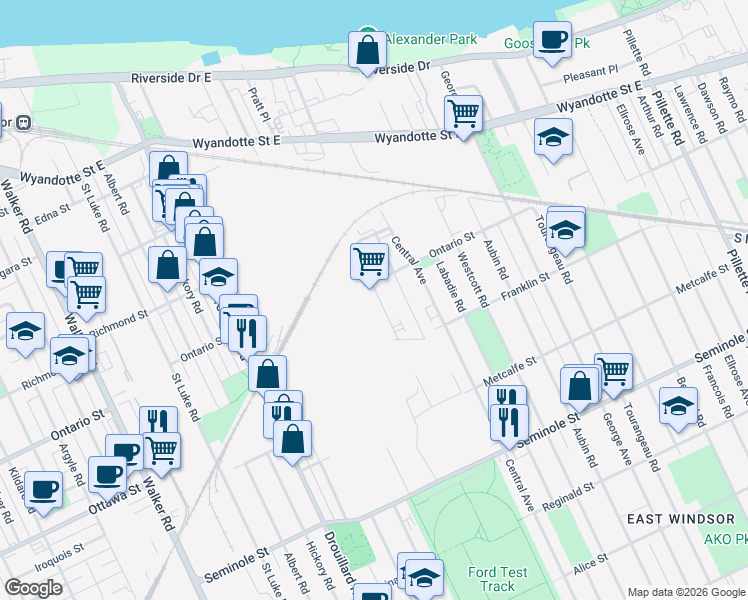This screenshot has width=748, height=600.
Task: Click the Franklin St road label
Action: (x=525, y=287)
